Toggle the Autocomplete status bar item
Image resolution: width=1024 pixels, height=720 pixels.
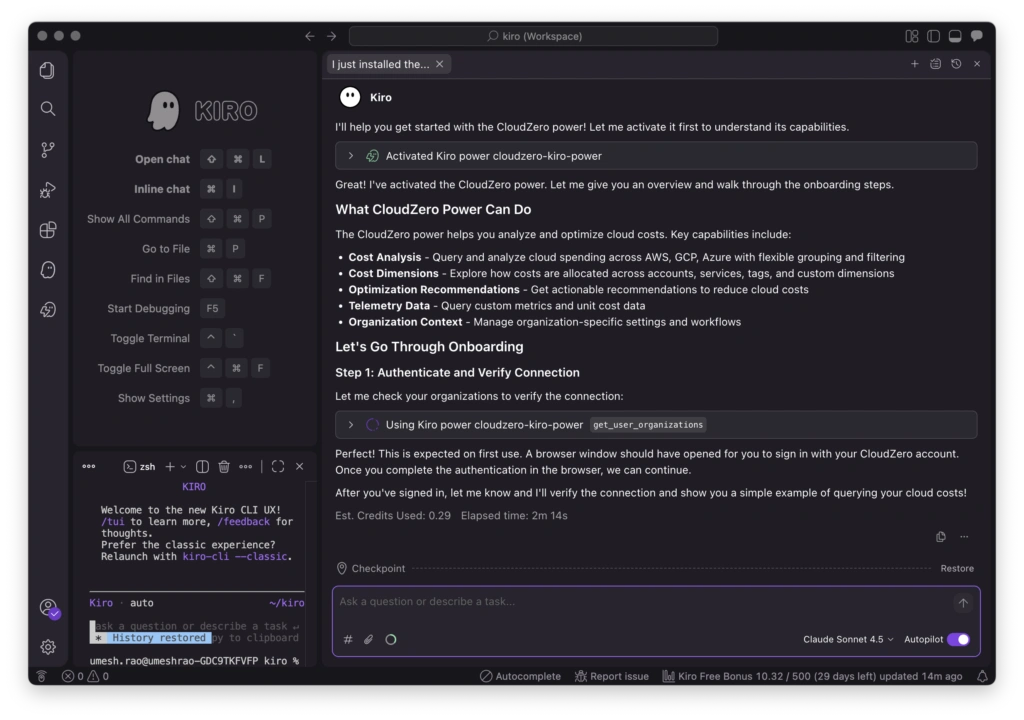point(520,676)
